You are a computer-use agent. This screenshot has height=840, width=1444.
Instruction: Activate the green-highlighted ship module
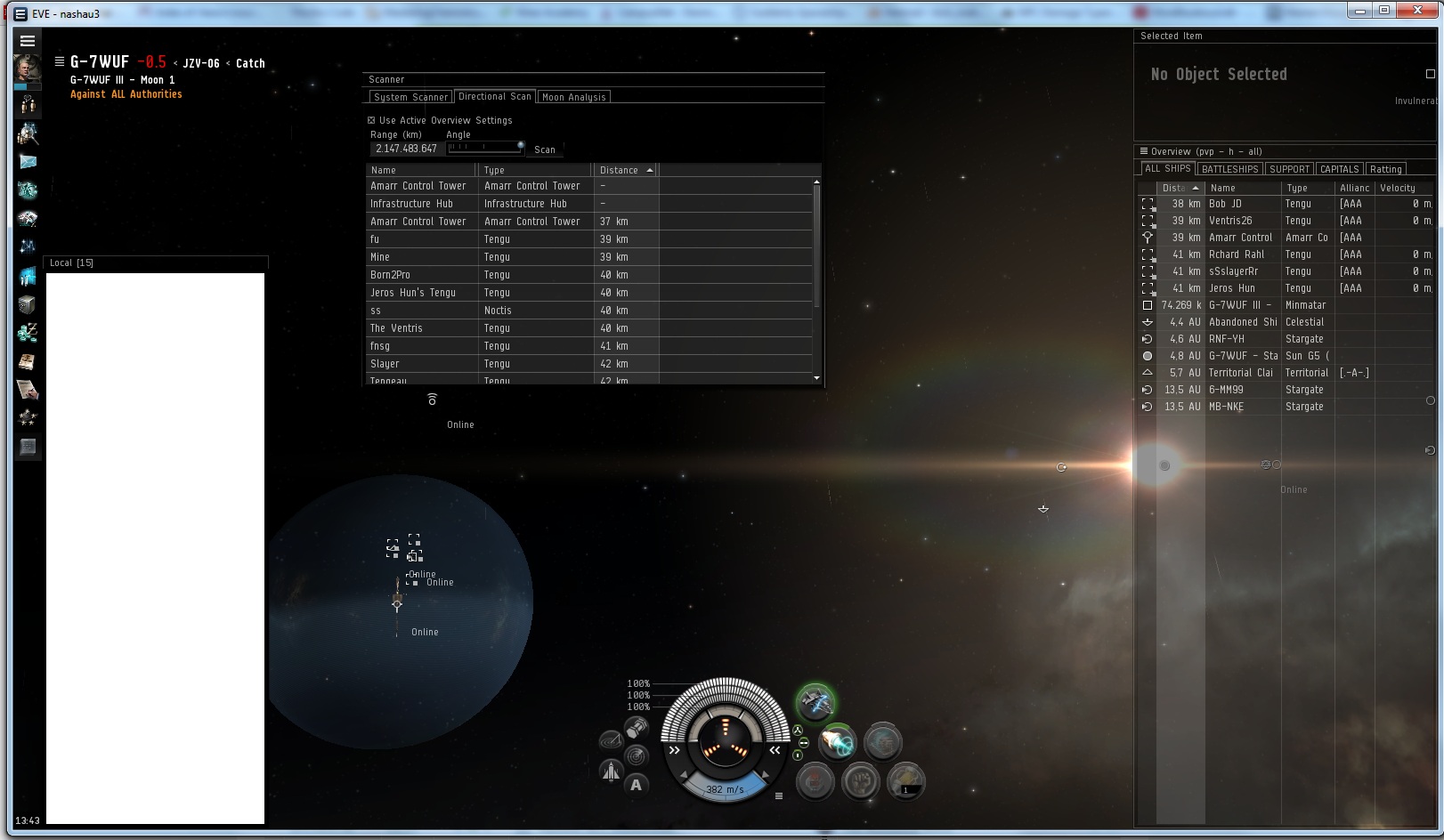pyautogui.click(x=815, y=703)
